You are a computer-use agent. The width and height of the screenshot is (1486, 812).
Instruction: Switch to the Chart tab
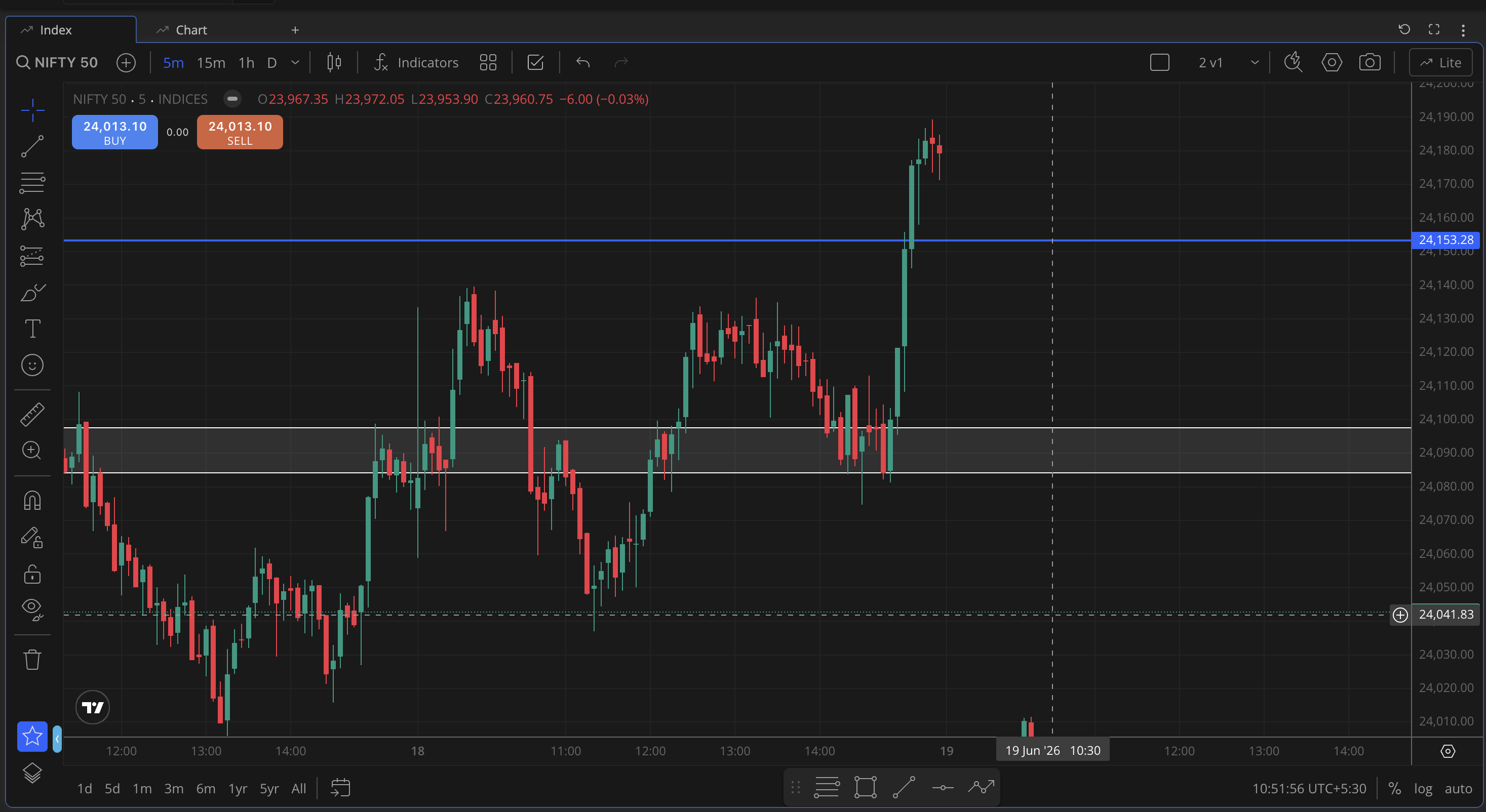[182, 30]
